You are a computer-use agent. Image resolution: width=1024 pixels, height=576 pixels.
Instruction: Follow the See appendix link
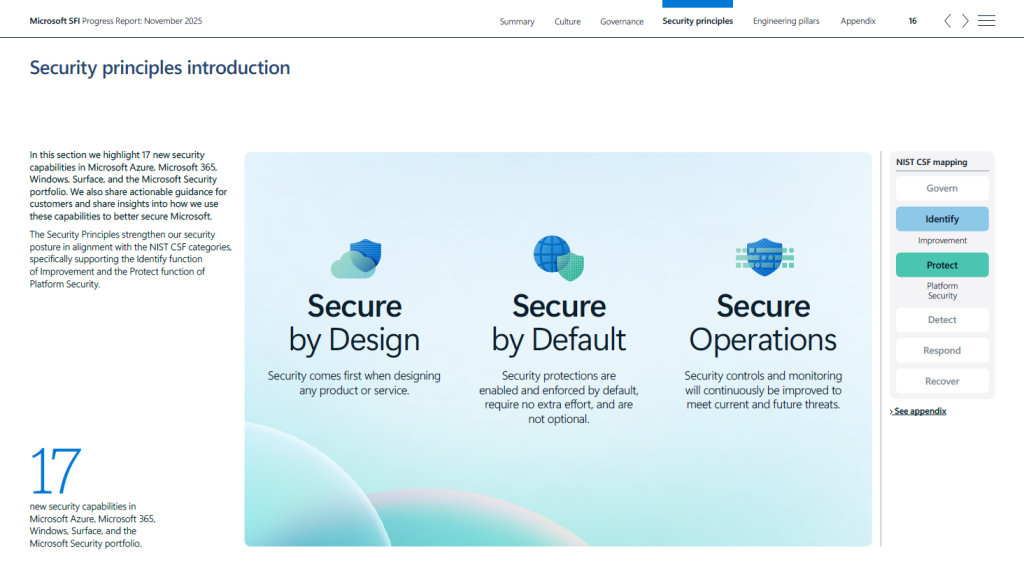click(x=919, y=411)
